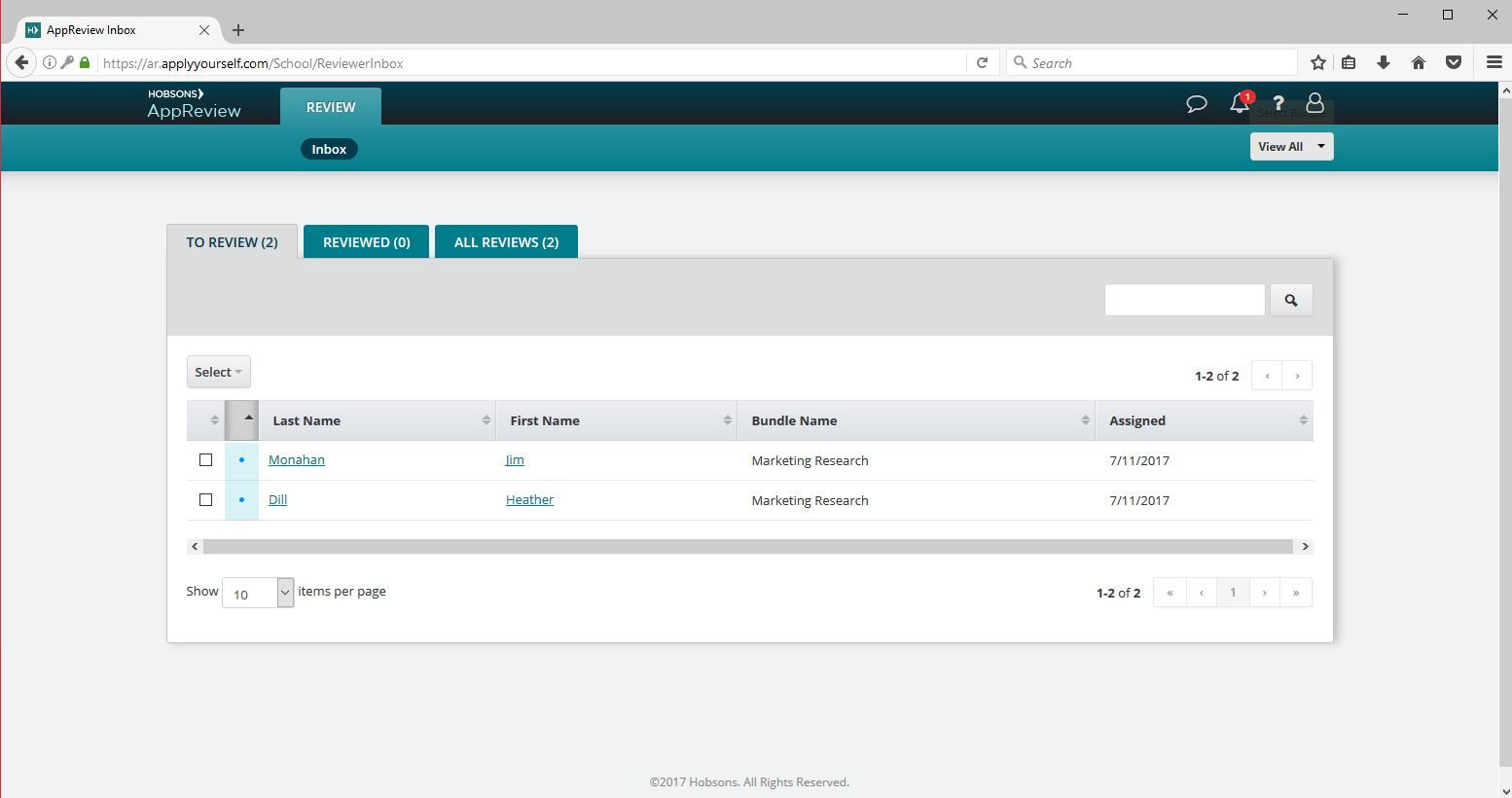This screenshot has width=1512, height=798.
Task: Expand the View All dropdown
Action: pyautogui.click(x=1291, y=147)
